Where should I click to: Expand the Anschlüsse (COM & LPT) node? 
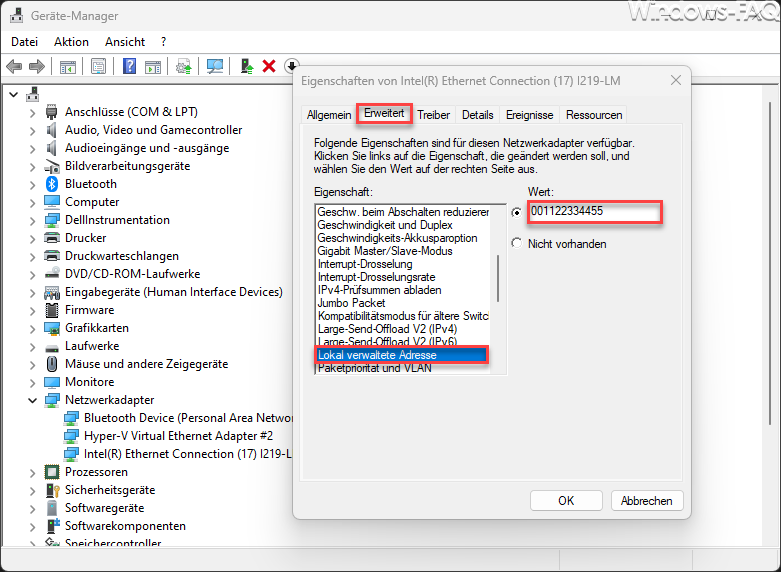tap(32, 113)
